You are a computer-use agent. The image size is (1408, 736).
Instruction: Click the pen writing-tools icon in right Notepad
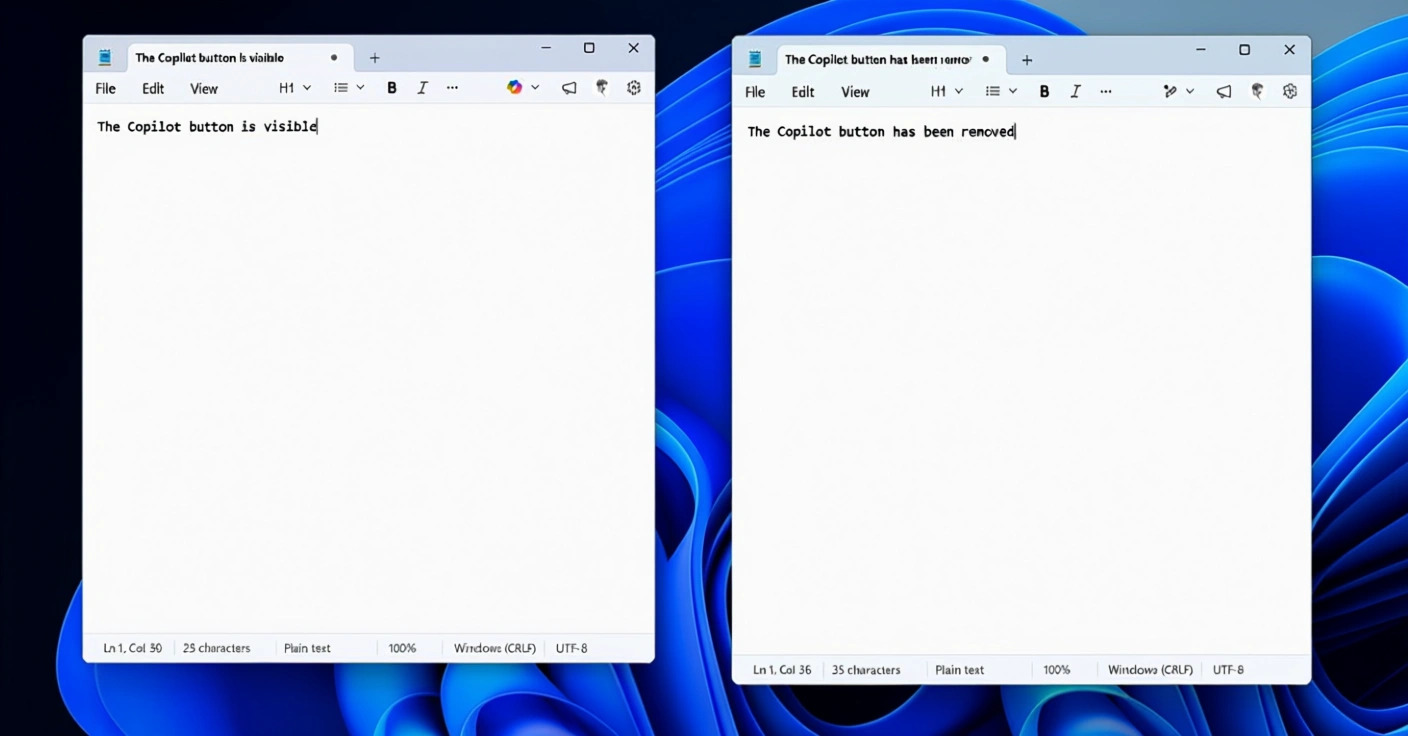1169,92
